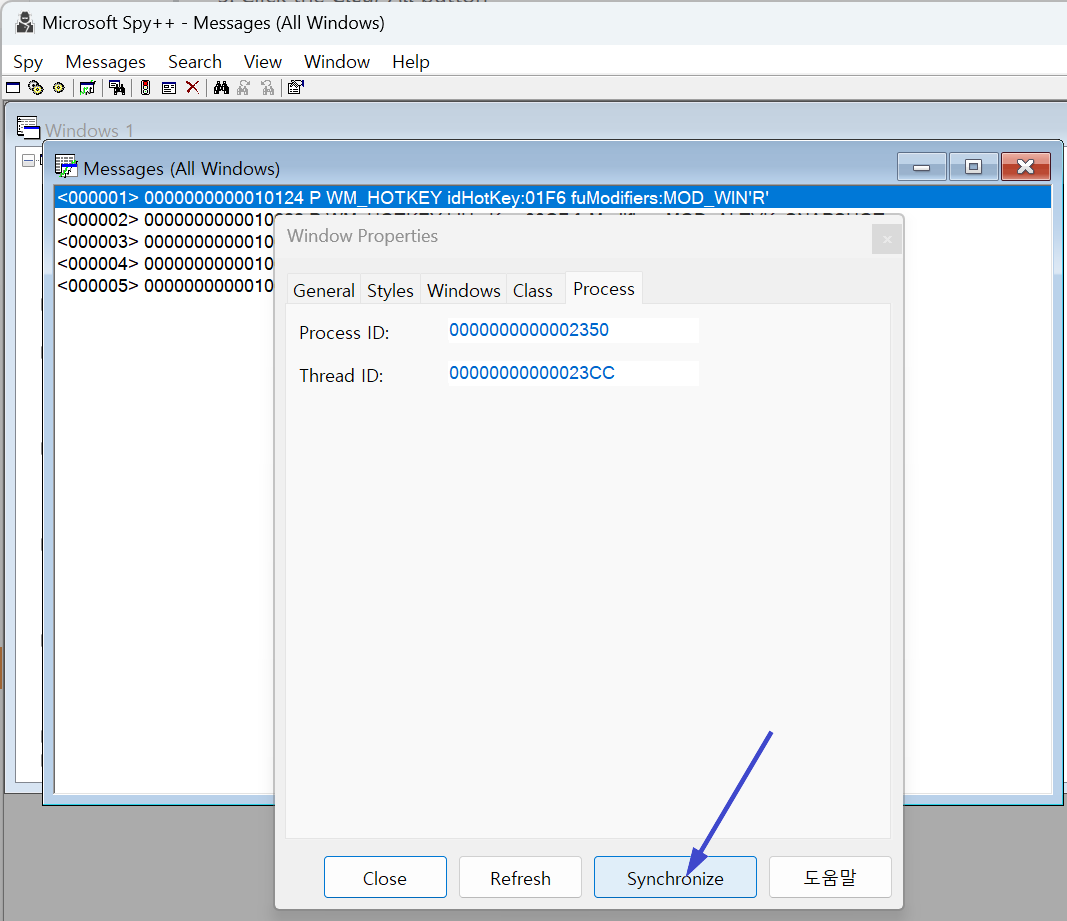1067x921 pixels.
Task: Click the Messages (All Windows) window icon
Action: coord(66,167)
